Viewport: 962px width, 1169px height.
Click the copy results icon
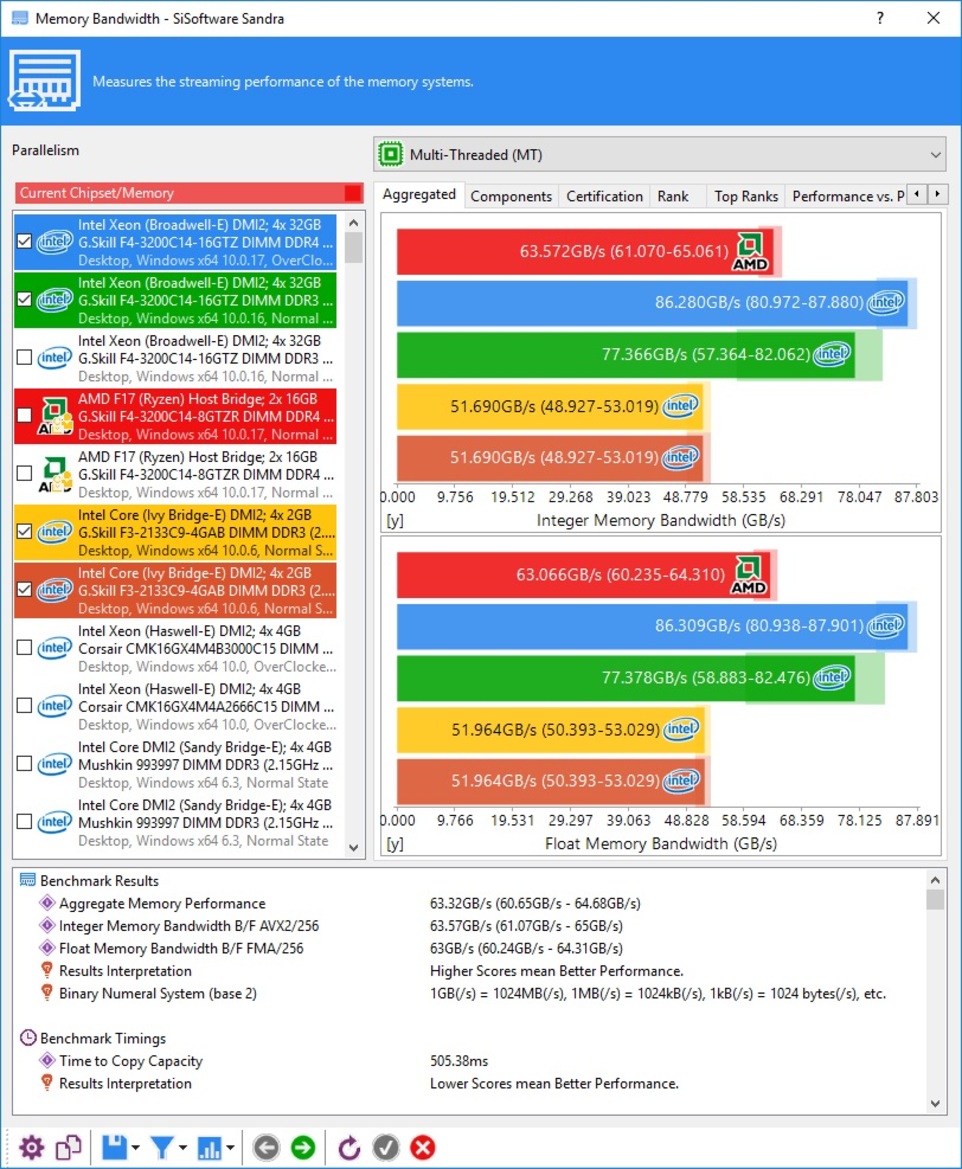(69, 1147)
